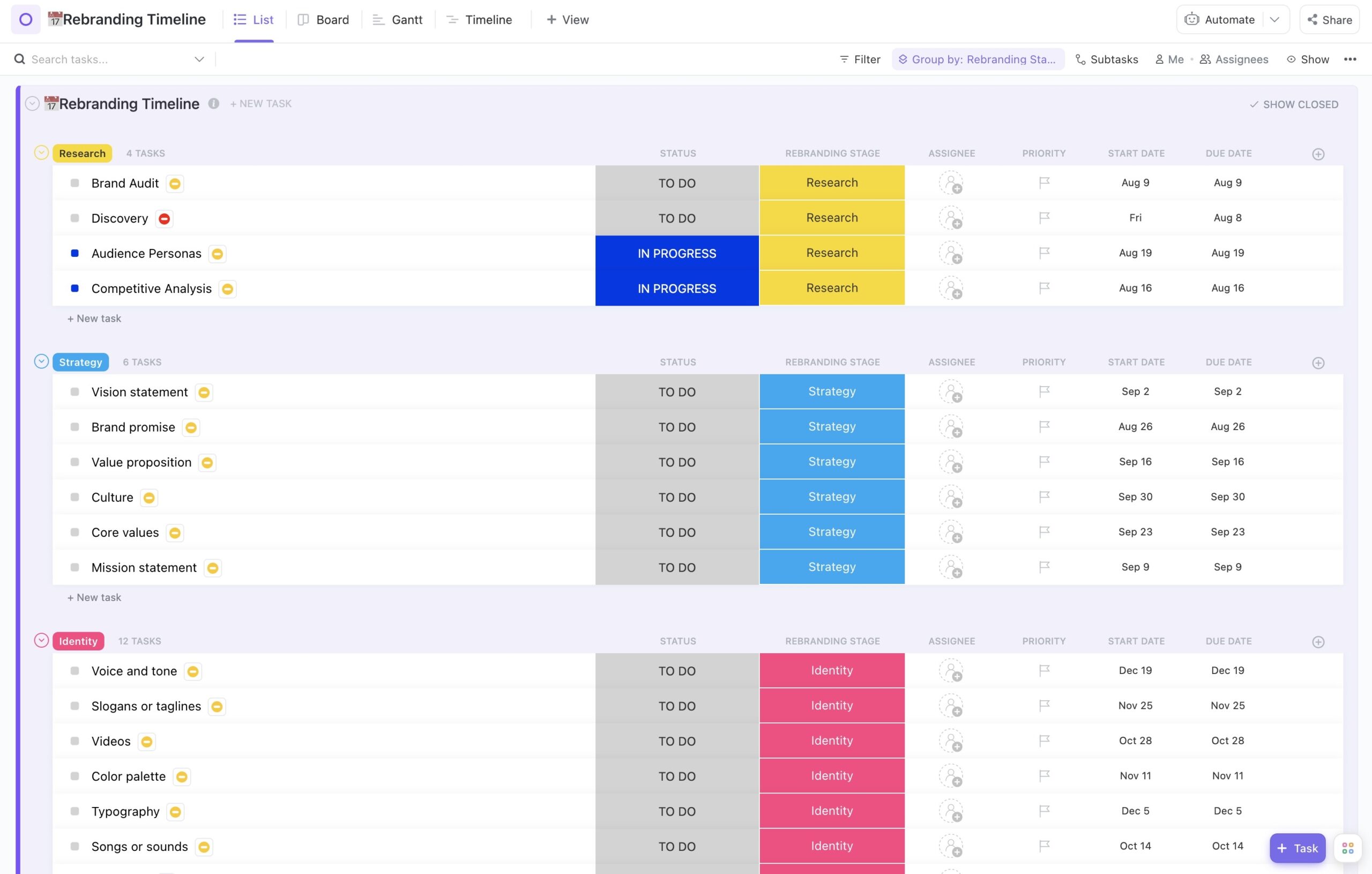This screenshot has height=874, width=1372.
Task: Switch to the Gantt view tab
Action: tap(398, 20)
